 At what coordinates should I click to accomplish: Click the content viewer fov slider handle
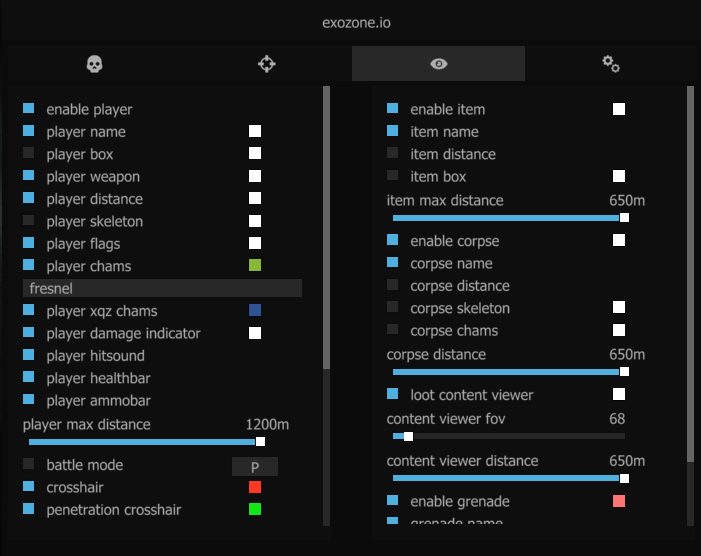408,436
